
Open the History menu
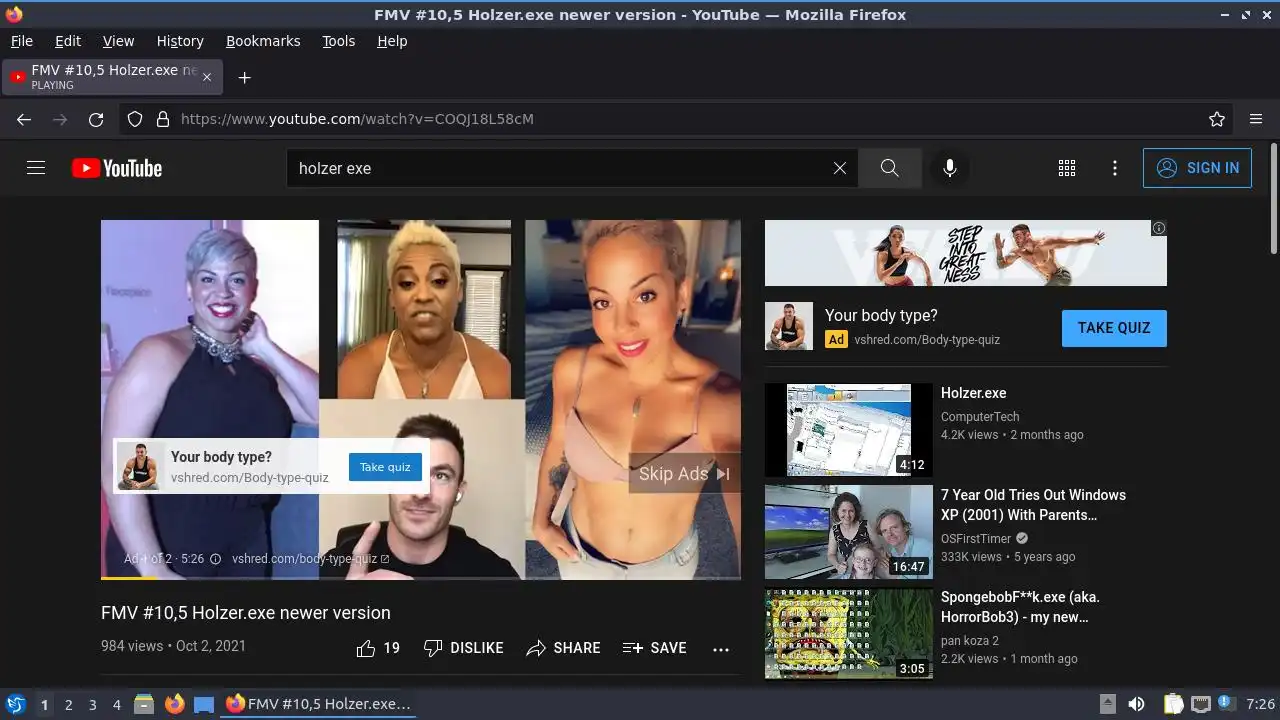pos(180,41)
